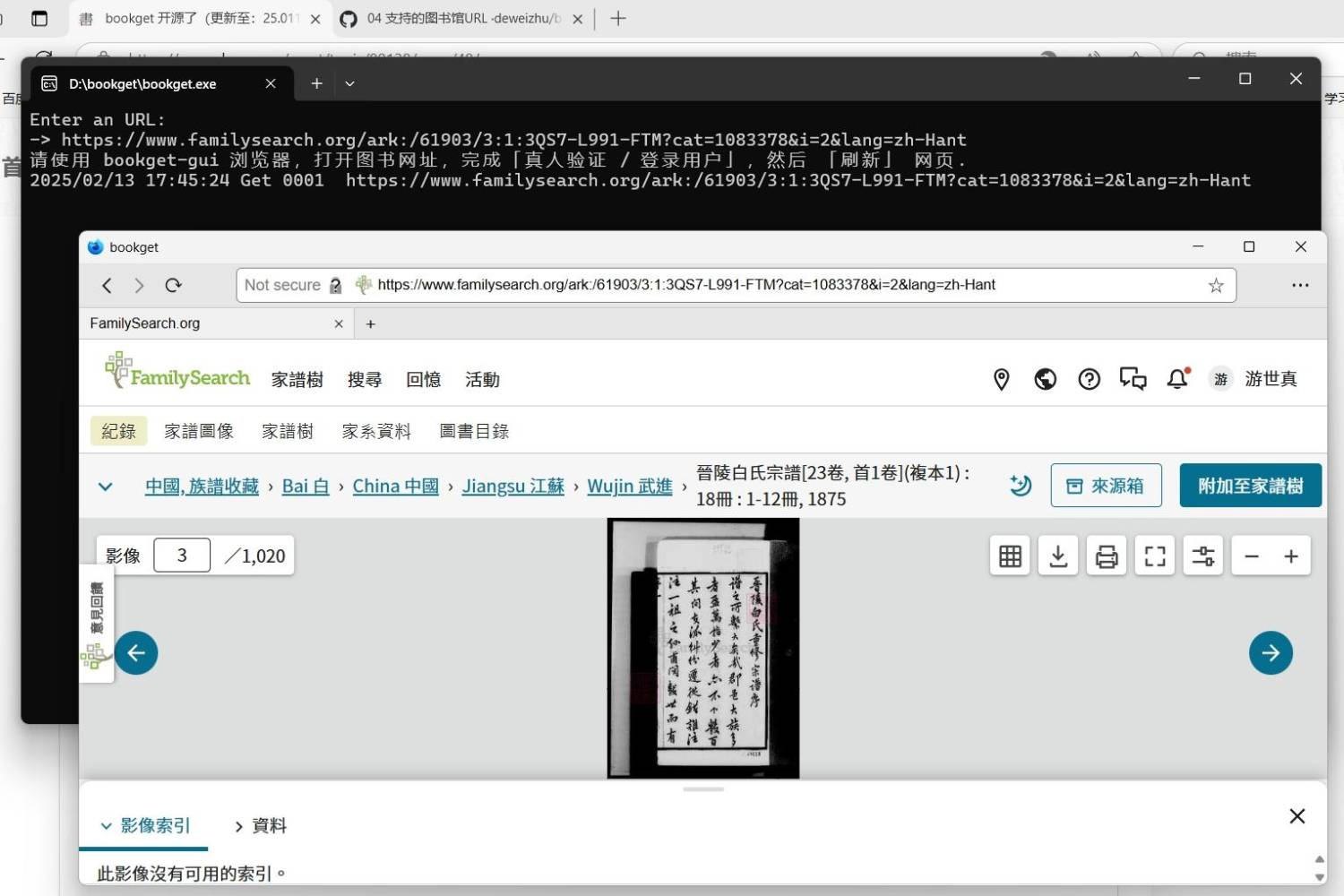The width and height of the screenshot is (1344, 896).
Task: Click the location pin icon
Action: (1001, 379)
